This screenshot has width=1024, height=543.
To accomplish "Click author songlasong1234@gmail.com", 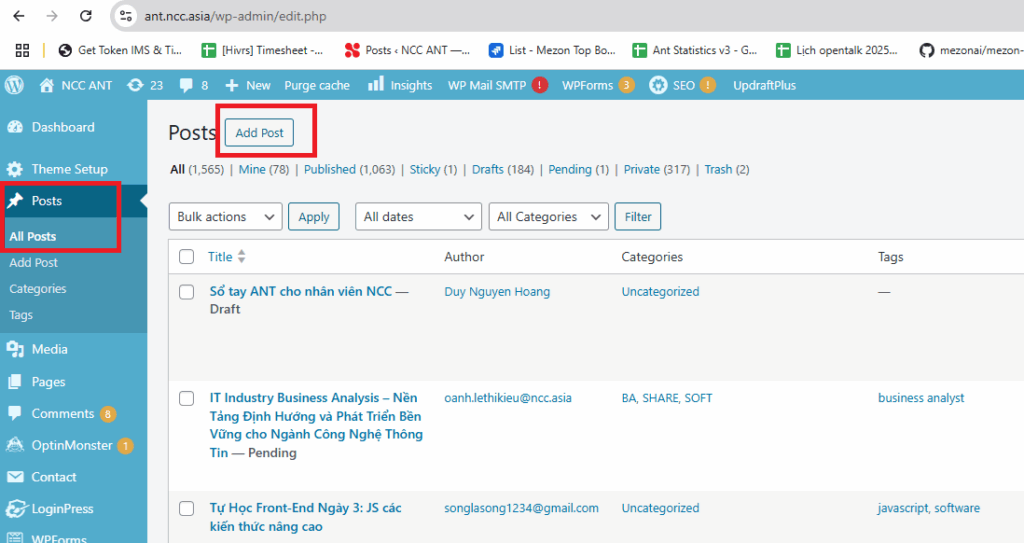I will point(521,508).
